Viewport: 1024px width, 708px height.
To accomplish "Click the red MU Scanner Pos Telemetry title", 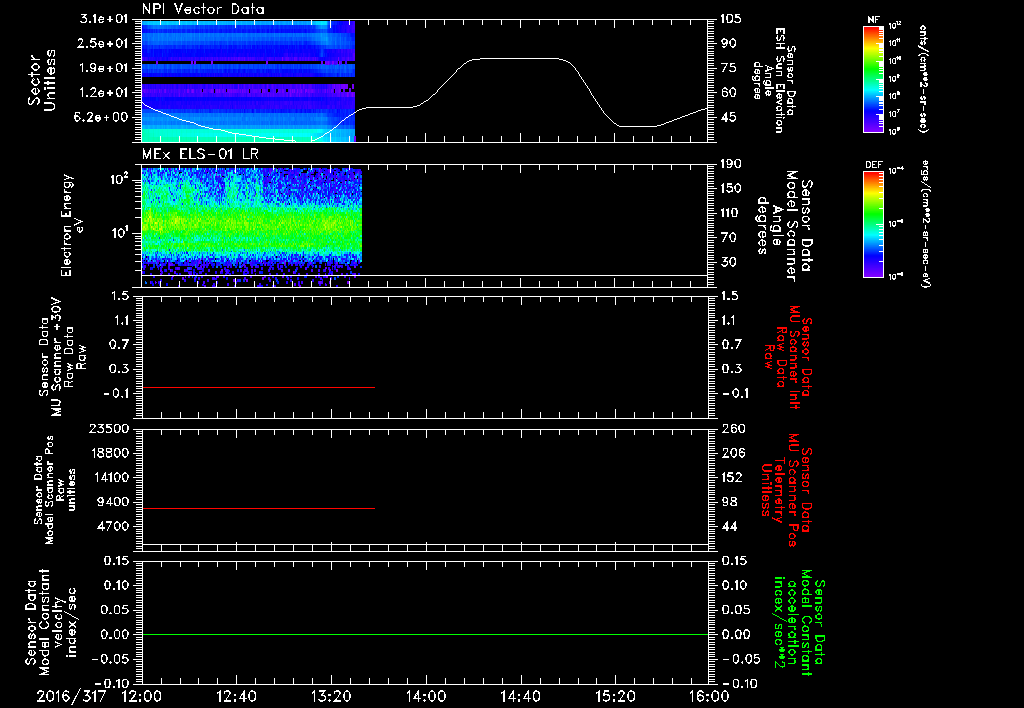I will pyautogui.click(x=786, y=490).
